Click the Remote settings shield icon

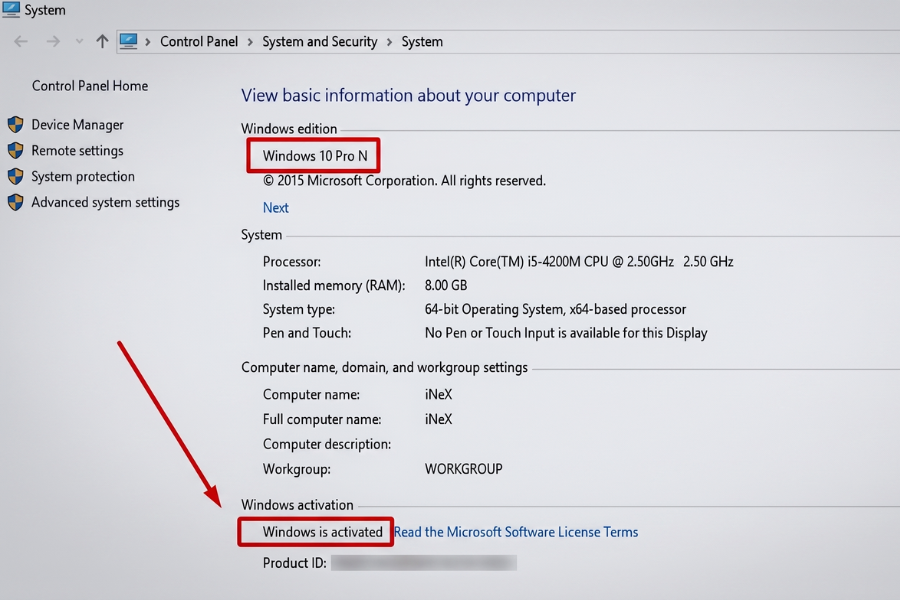pyautogui.click(x=15, y=150)
